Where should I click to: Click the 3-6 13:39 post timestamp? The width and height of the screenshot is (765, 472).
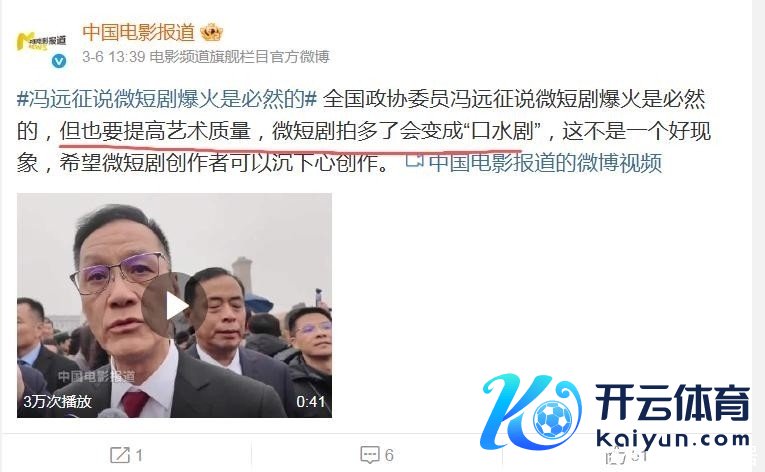click(114, 57)
